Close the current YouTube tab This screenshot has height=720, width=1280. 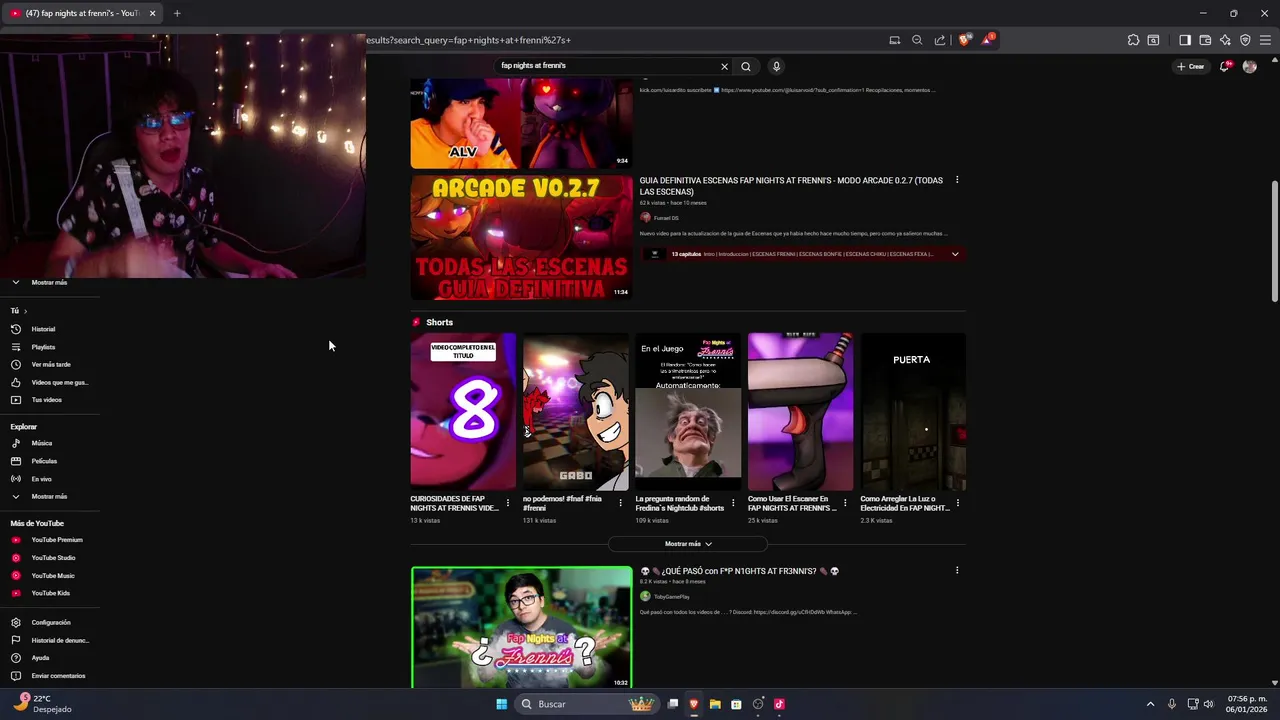click(x=152, y=13)
